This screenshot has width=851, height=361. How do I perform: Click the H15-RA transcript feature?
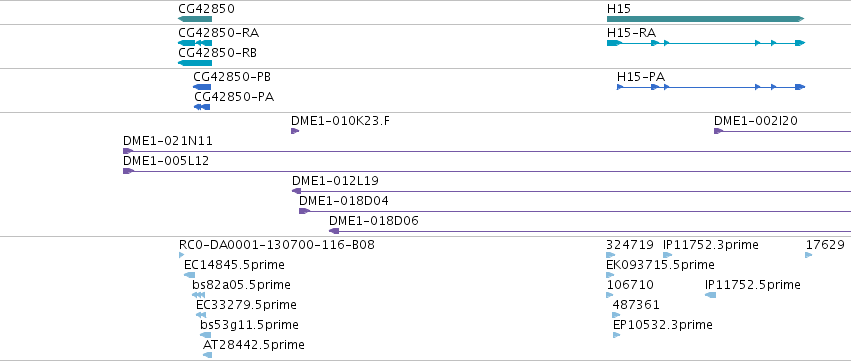coord(706,43)
